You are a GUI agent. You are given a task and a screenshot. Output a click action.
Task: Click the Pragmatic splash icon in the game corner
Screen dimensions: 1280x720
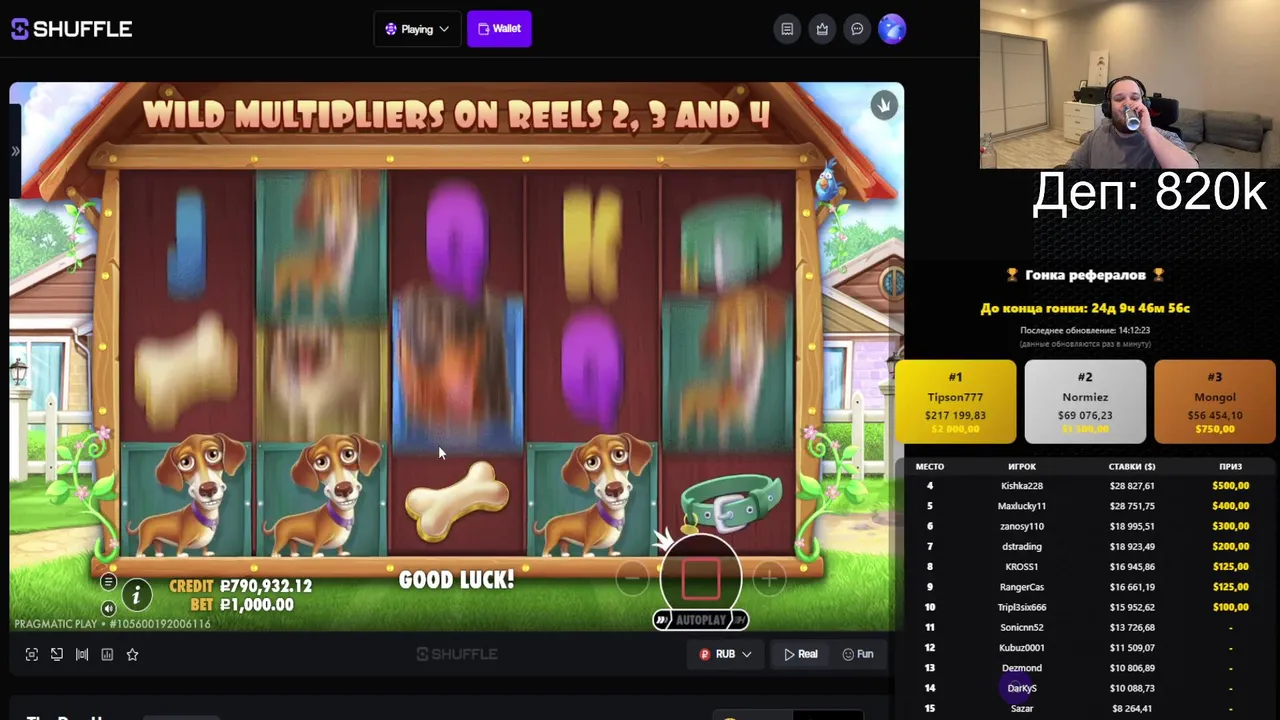[x=884, y=105]
